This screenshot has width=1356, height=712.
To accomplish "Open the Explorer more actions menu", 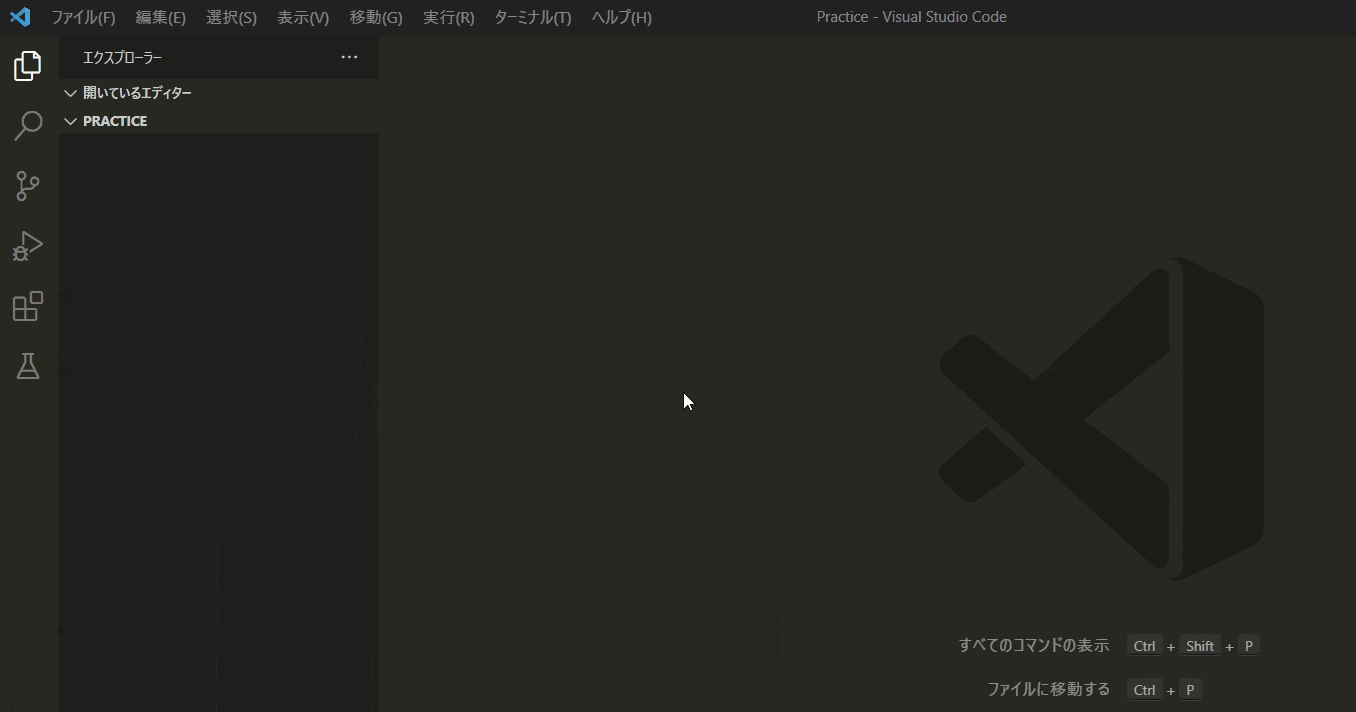I will coord(349,57).
